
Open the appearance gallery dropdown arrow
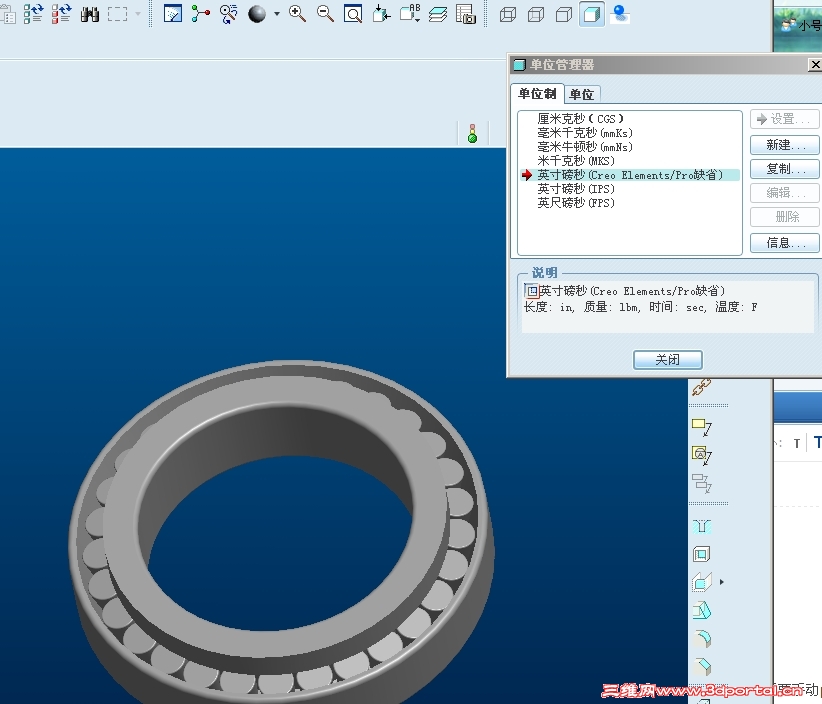click(277, 14)
